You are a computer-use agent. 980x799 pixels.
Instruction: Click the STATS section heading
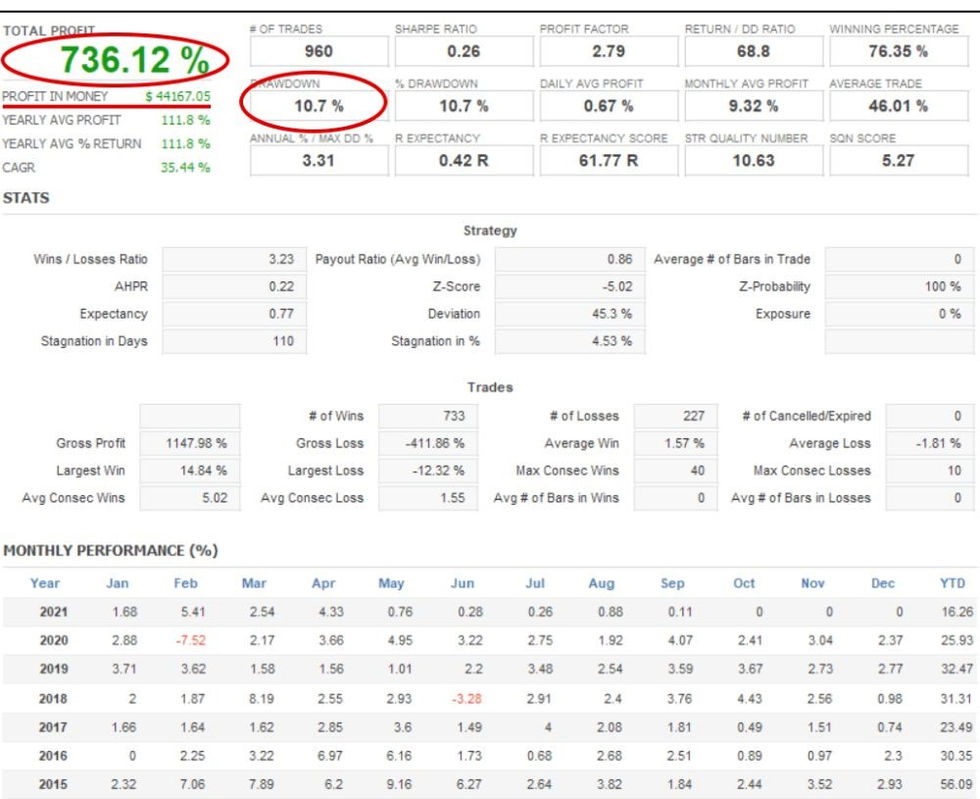26,198
